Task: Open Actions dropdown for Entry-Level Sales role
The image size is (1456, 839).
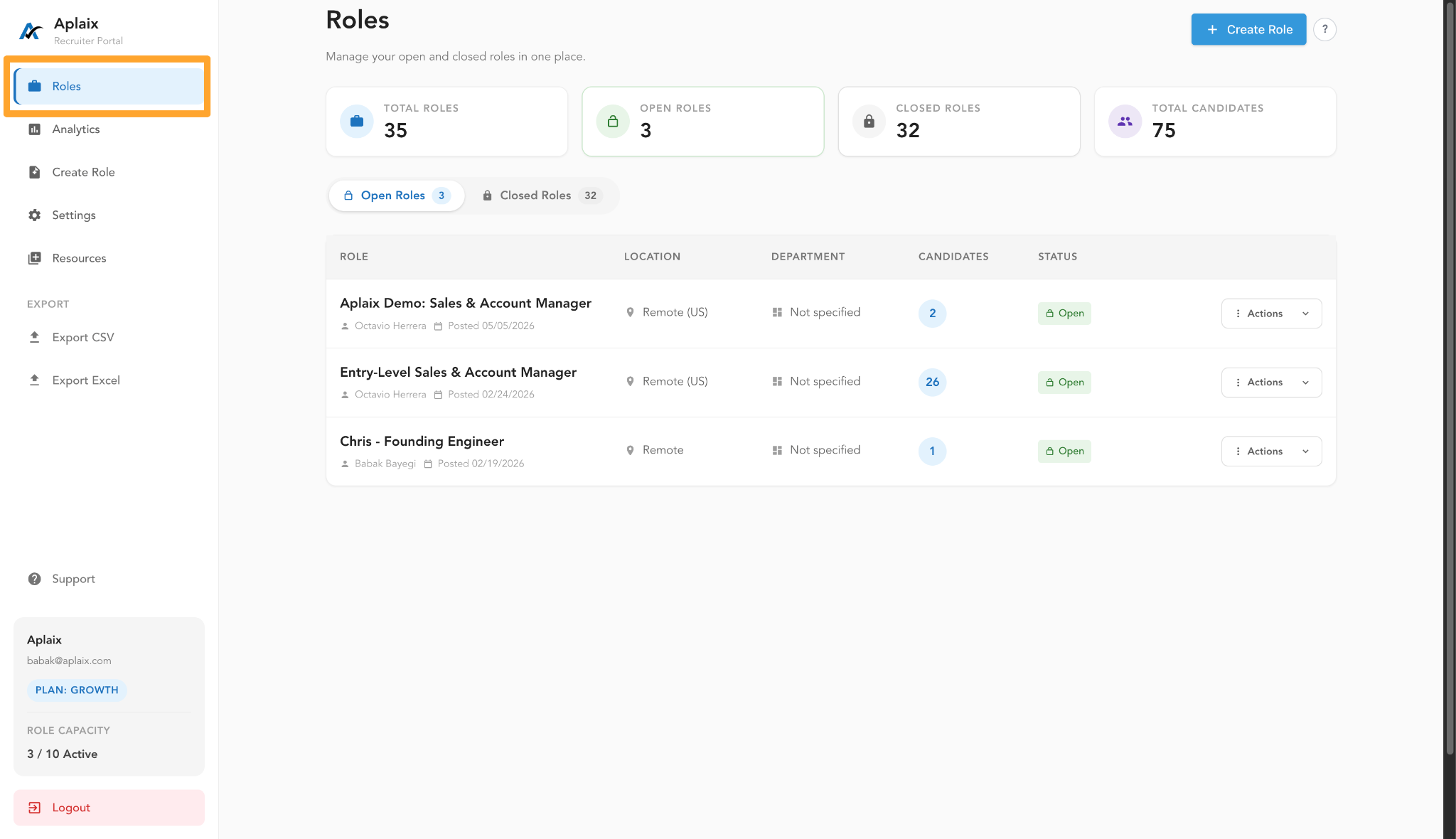Action: click(1271, 383)
